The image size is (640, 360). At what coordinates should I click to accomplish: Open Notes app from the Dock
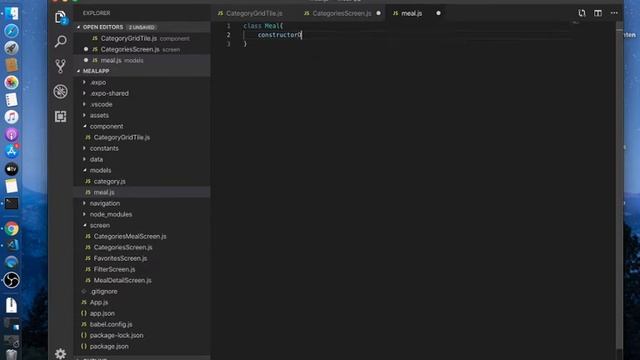11,186
